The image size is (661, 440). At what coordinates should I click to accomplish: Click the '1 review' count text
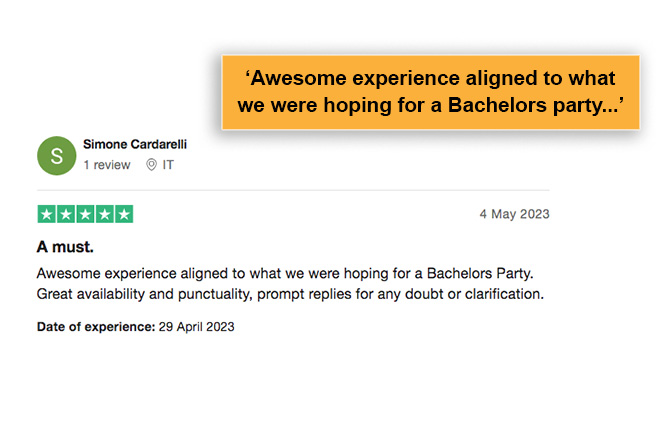coord(107,165)
